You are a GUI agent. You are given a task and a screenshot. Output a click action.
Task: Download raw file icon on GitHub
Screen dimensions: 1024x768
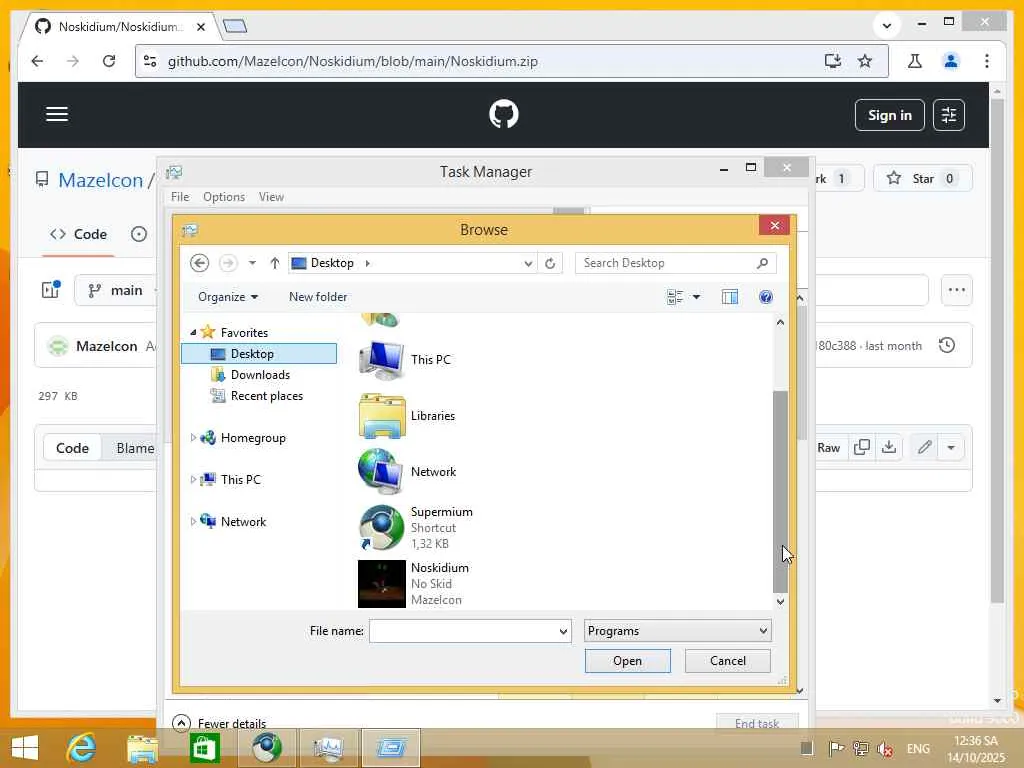tap(888, 447)
